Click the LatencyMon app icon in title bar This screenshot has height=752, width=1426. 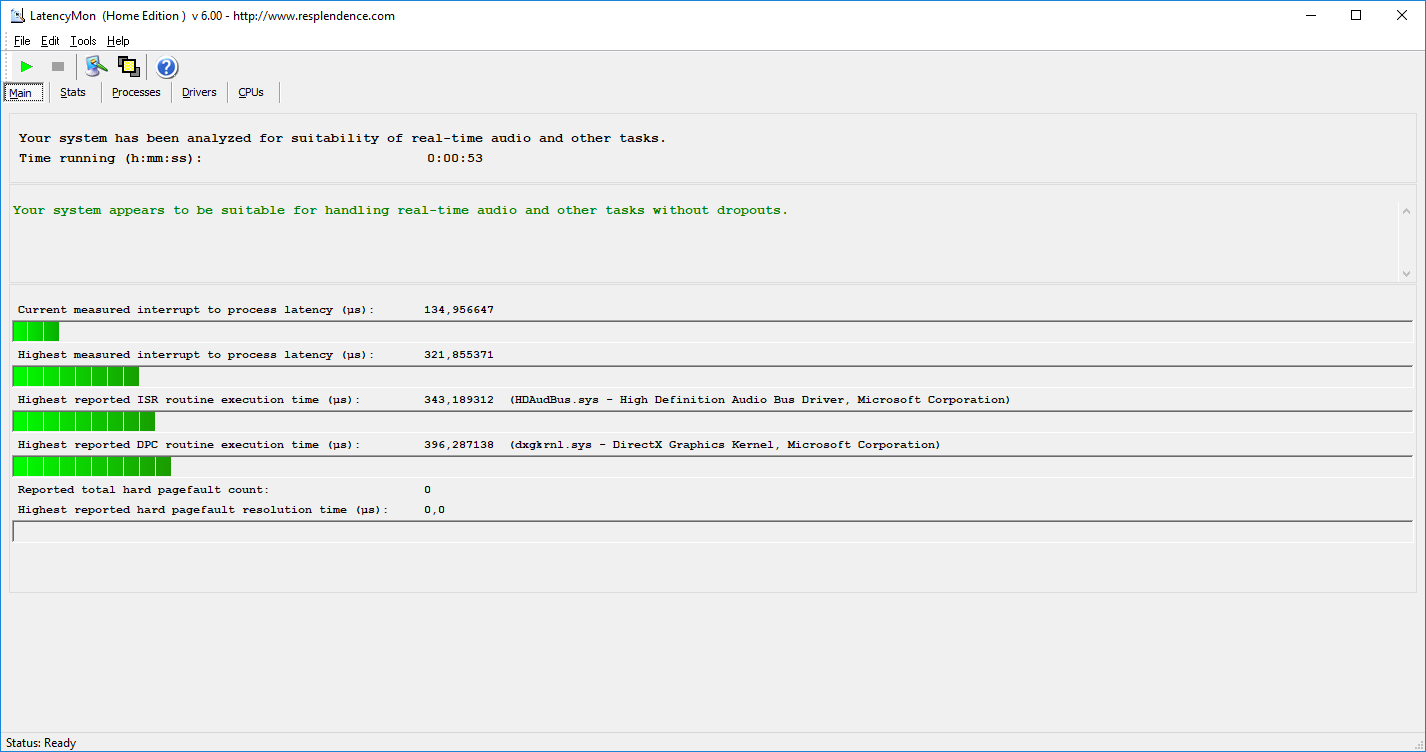(x=17, y=16)
